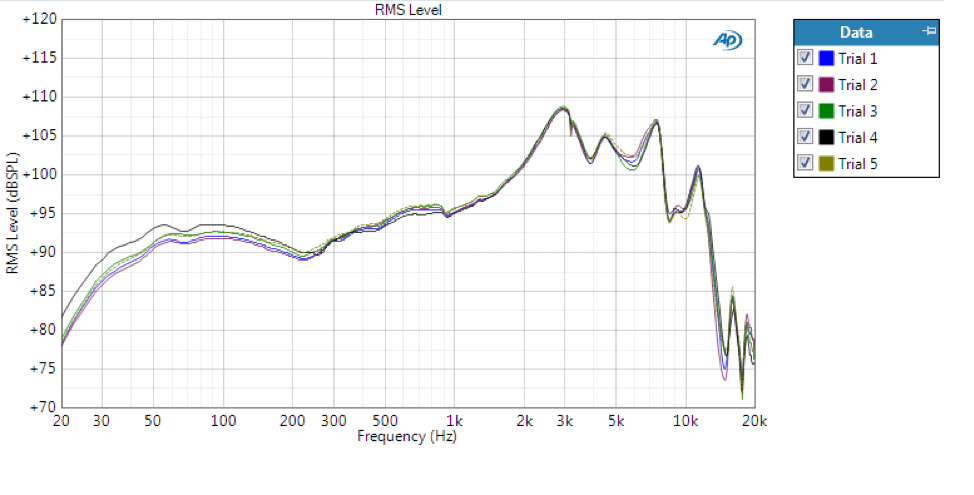The image size is (974, 495).
Task: Click the blue Trial 1 color swatch
Action: [826, 59]
